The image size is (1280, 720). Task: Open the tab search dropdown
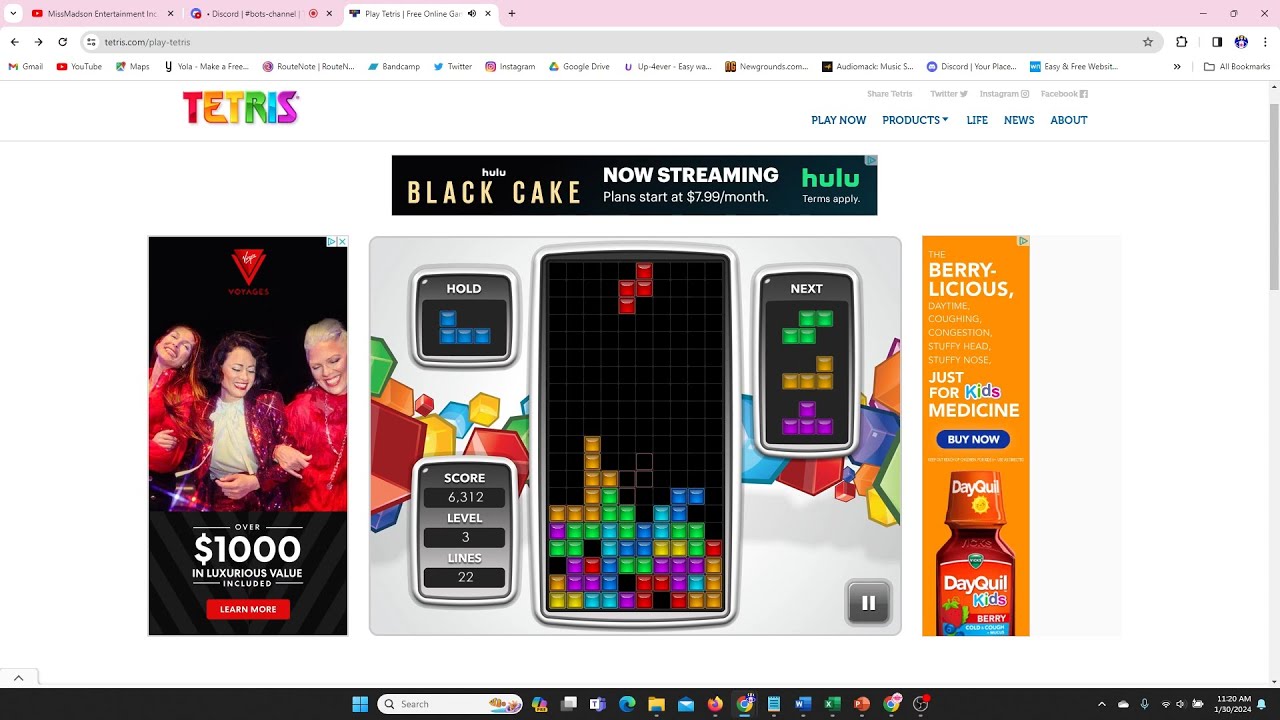pyautogui.click(x=13, y=14)
